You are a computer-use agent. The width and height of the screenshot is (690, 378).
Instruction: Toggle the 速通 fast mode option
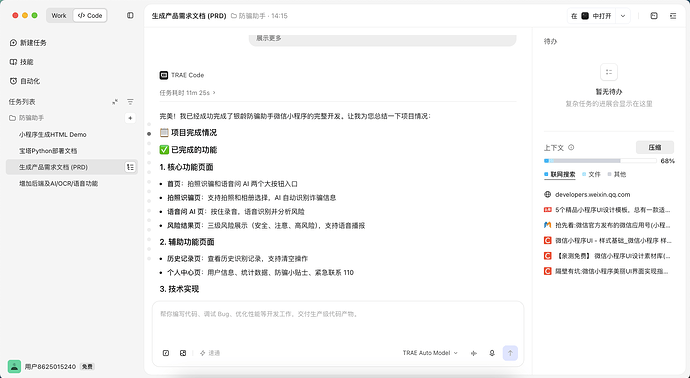pos(210,353)
